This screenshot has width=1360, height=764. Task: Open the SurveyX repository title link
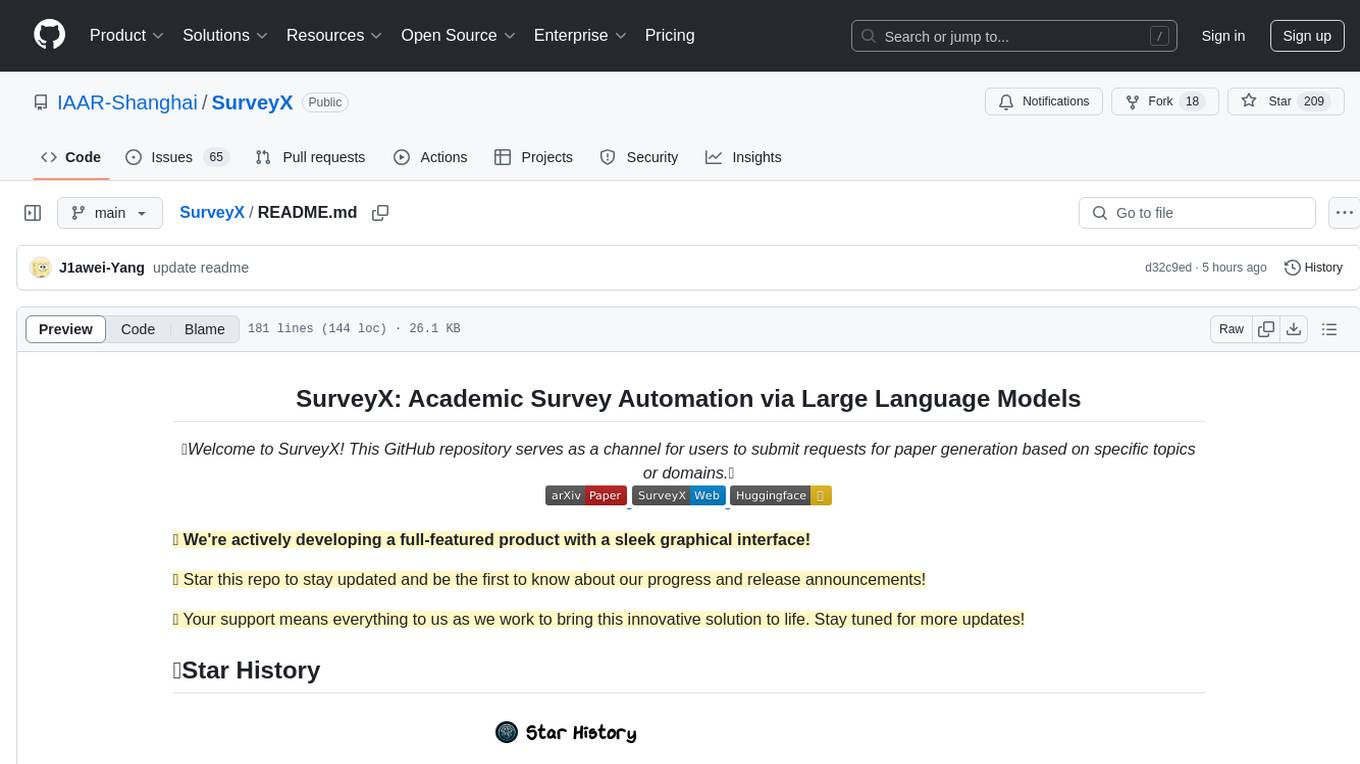(252, 102)
